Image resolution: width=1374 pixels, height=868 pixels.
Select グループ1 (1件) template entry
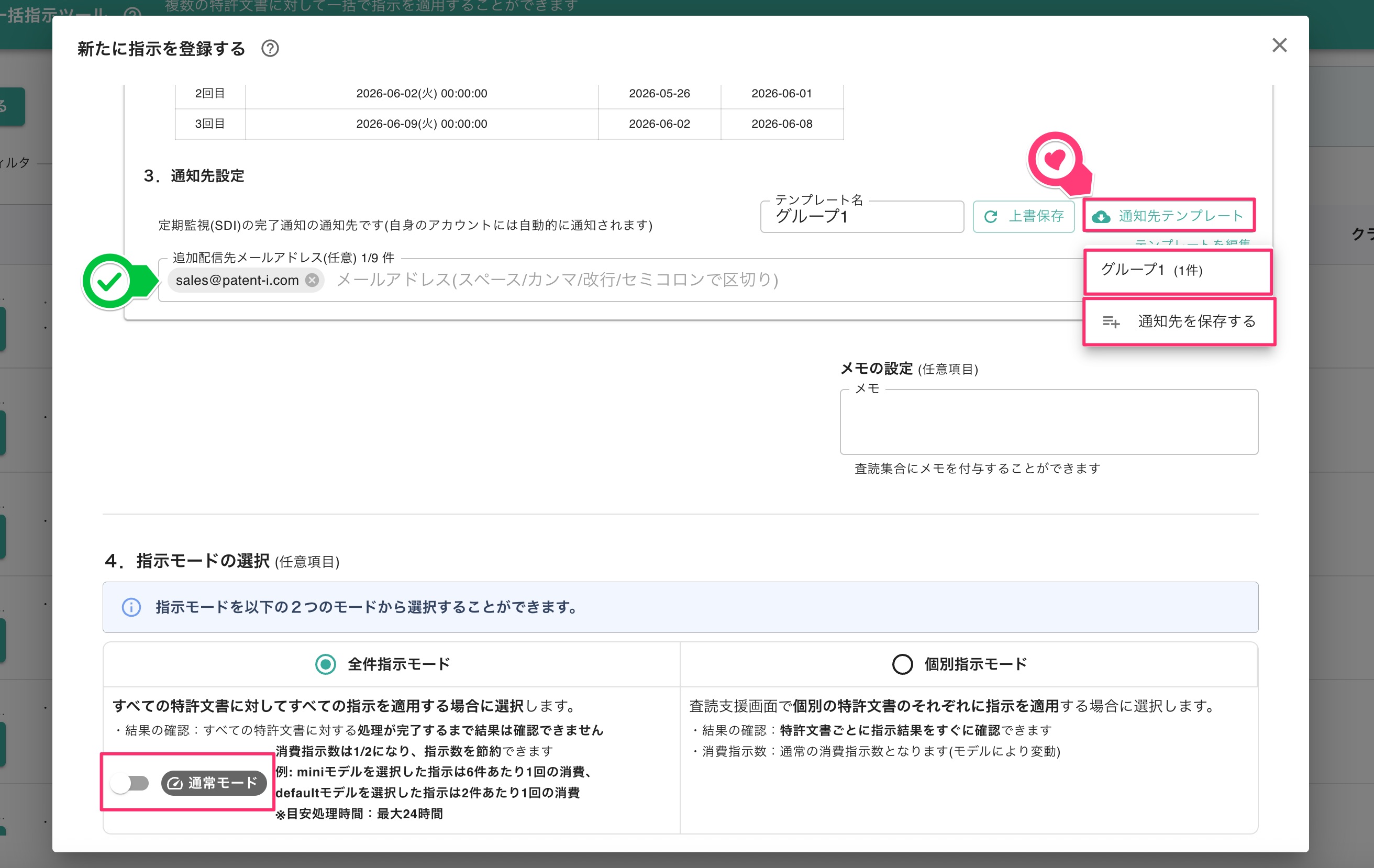pyautogui.click(x=1177, y=270)
